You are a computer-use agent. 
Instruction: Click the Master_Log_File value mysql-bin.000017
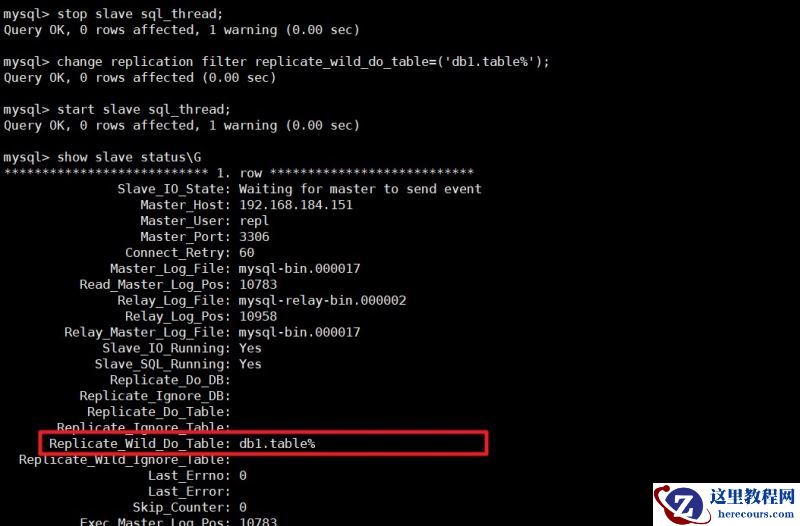tap(299, 269)
